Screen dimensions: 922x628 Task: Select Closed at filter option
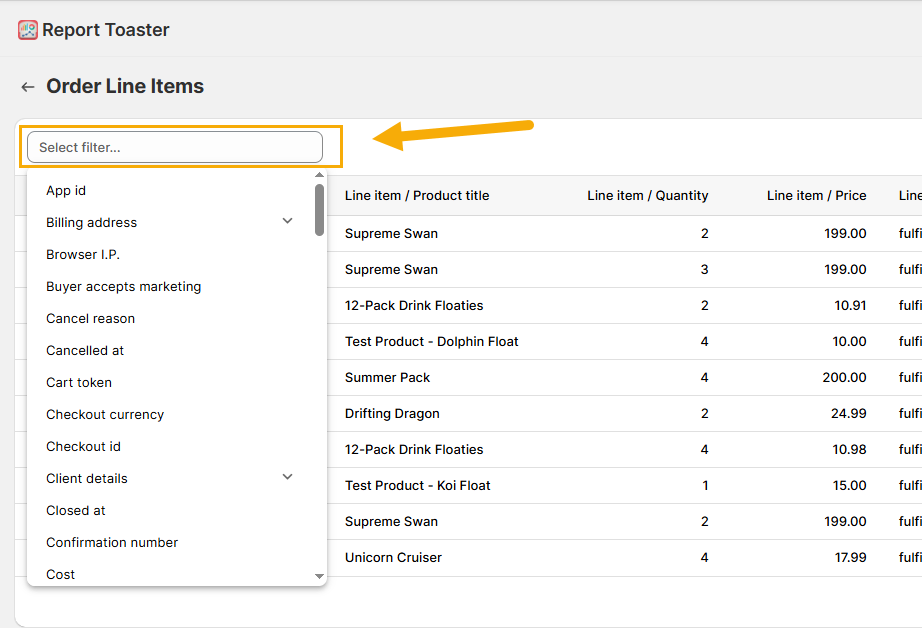click(76, 510)
